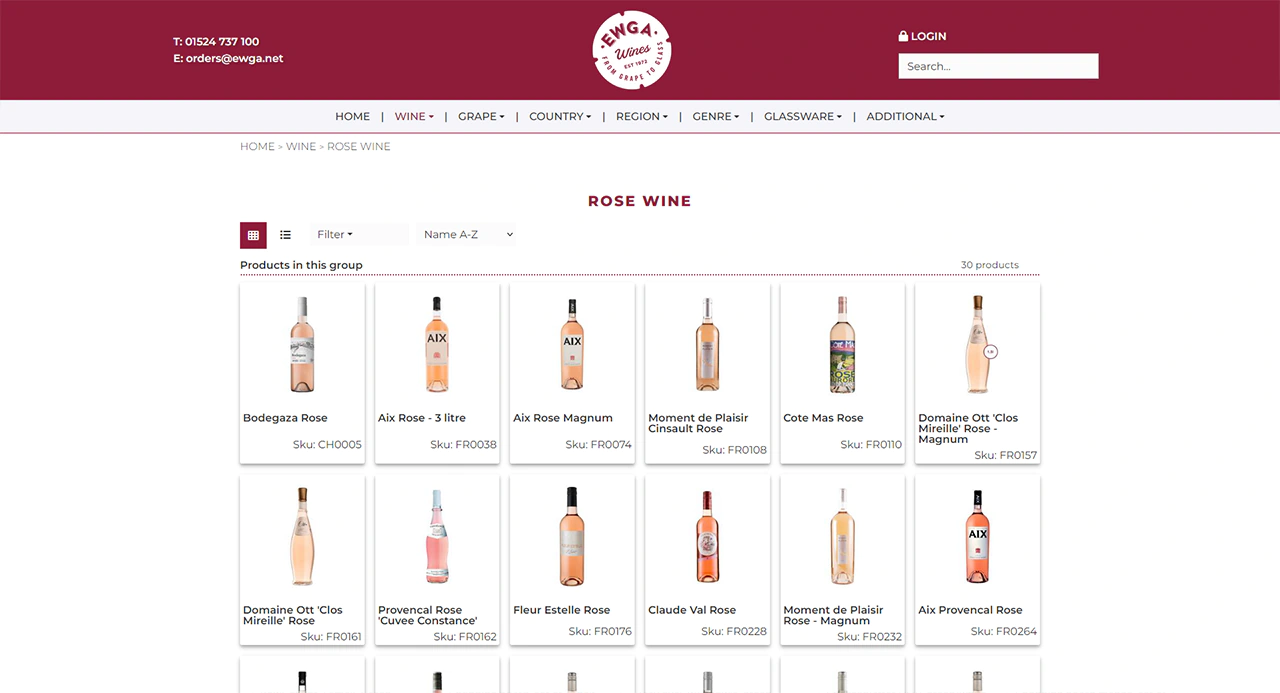Click the Aix Provencal Rose title
Image resolution: width=1280 pixels, height=693 pixels.
tap(970, 610)
